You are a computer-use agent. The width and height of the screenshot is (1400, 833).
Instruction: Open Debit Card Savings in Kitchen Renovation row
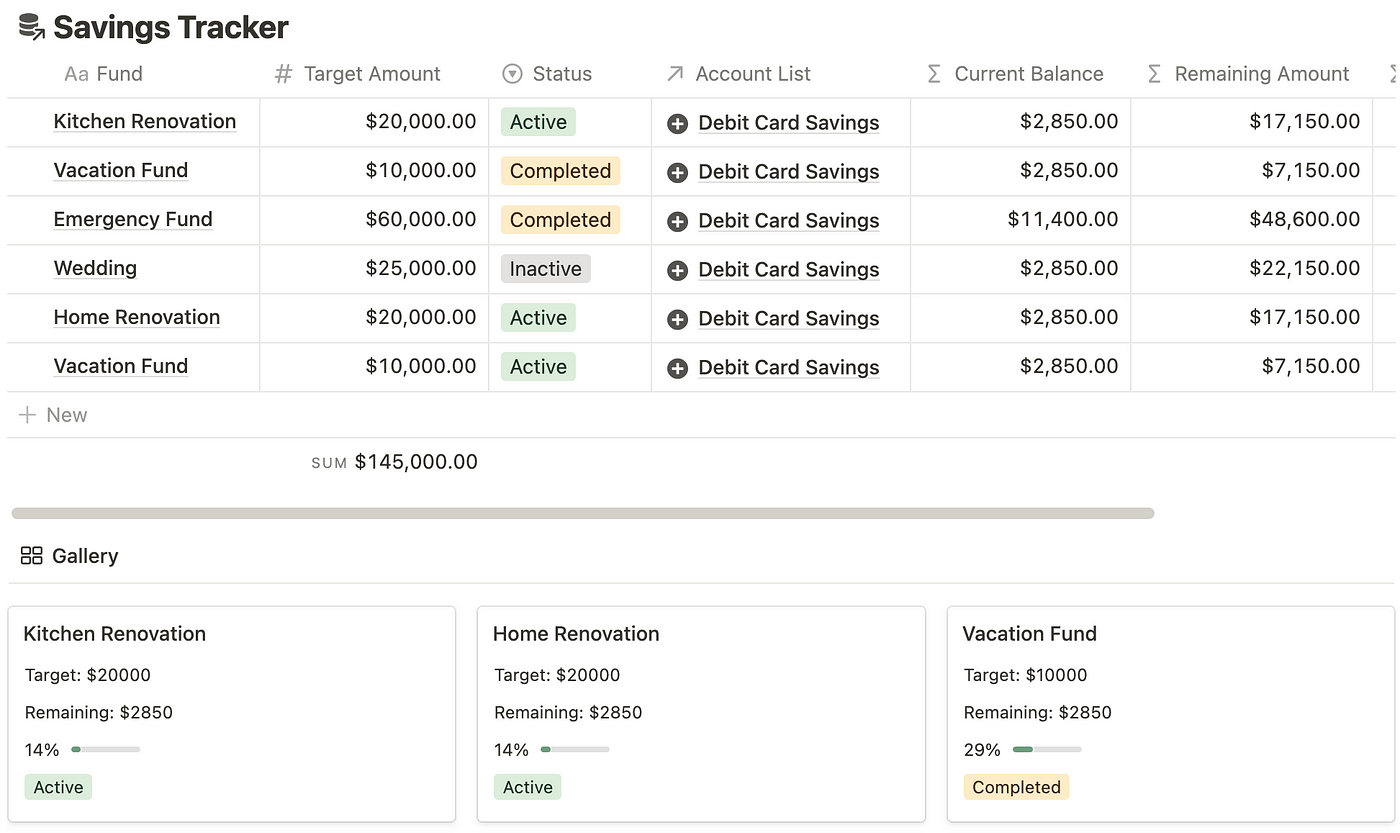point(789,123)
